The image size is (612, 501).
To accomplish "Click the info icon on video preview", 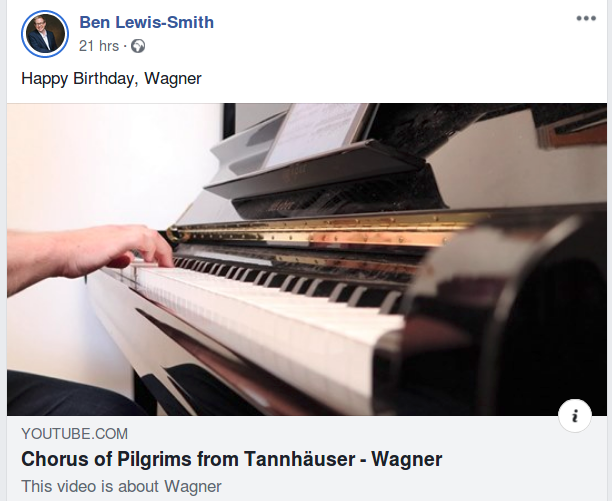I will click(575, 416).
